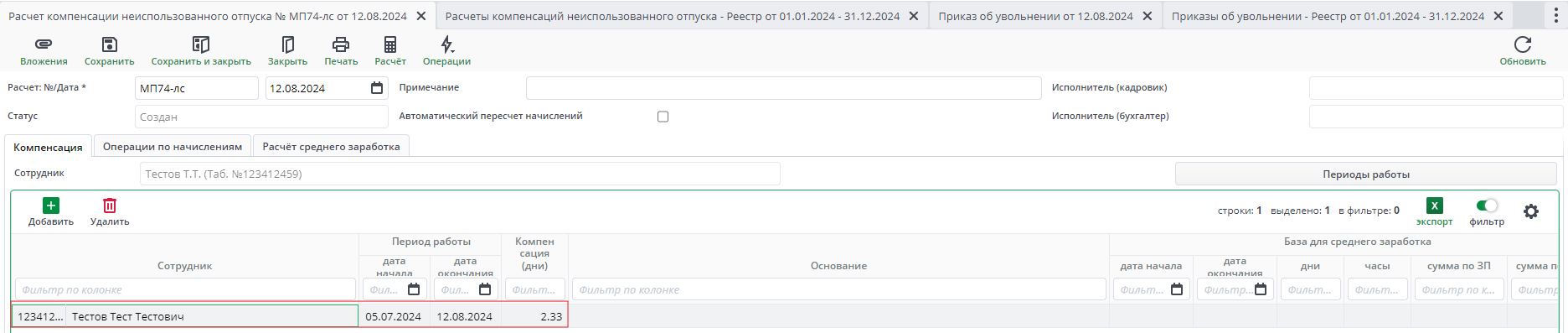Click the Компенсация (дни) column header
This screenshot has width=1568, height=333.
(535, 253)
